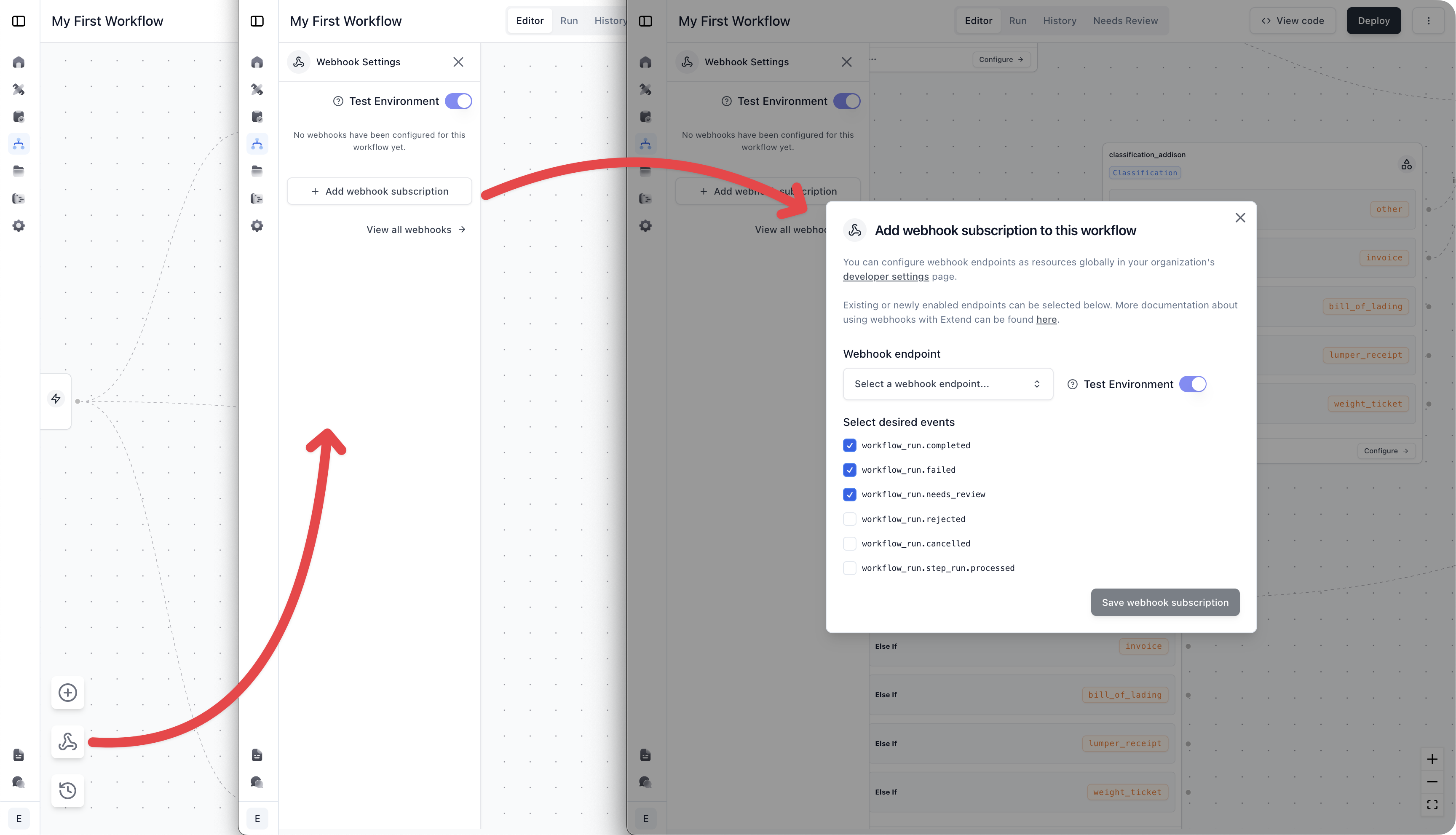Click Save webhook subscription
This screenshot has height=835, width=1456.
(1164, 602)
